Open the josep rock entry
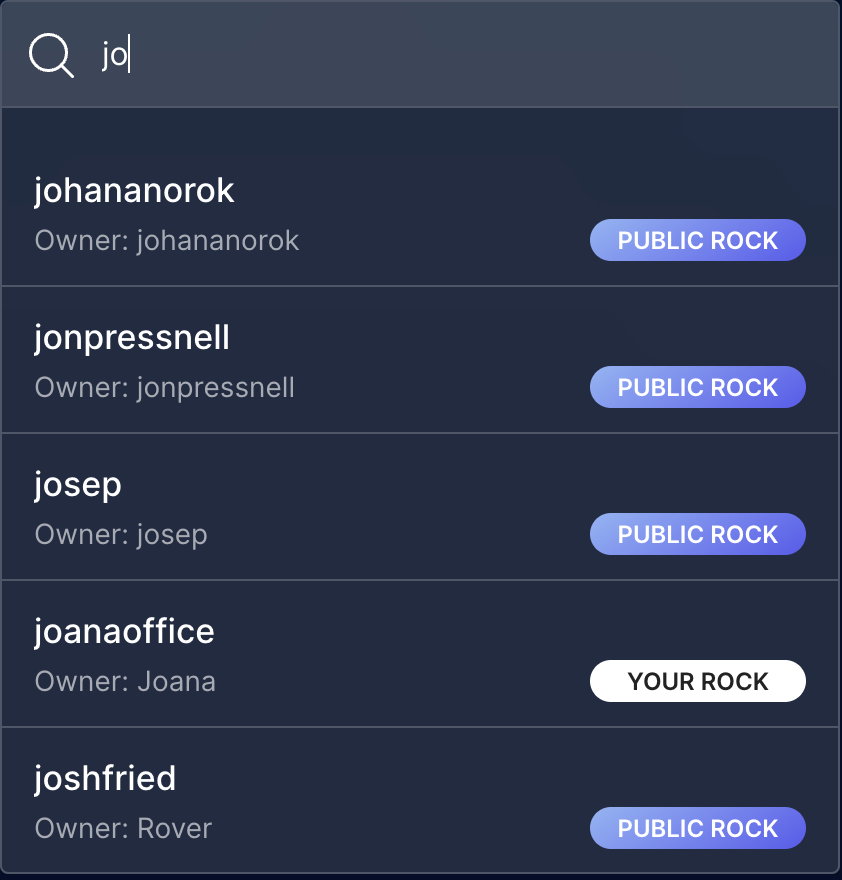Image resolution: width=842 pixels, height=880 pixels. [78, 485]
